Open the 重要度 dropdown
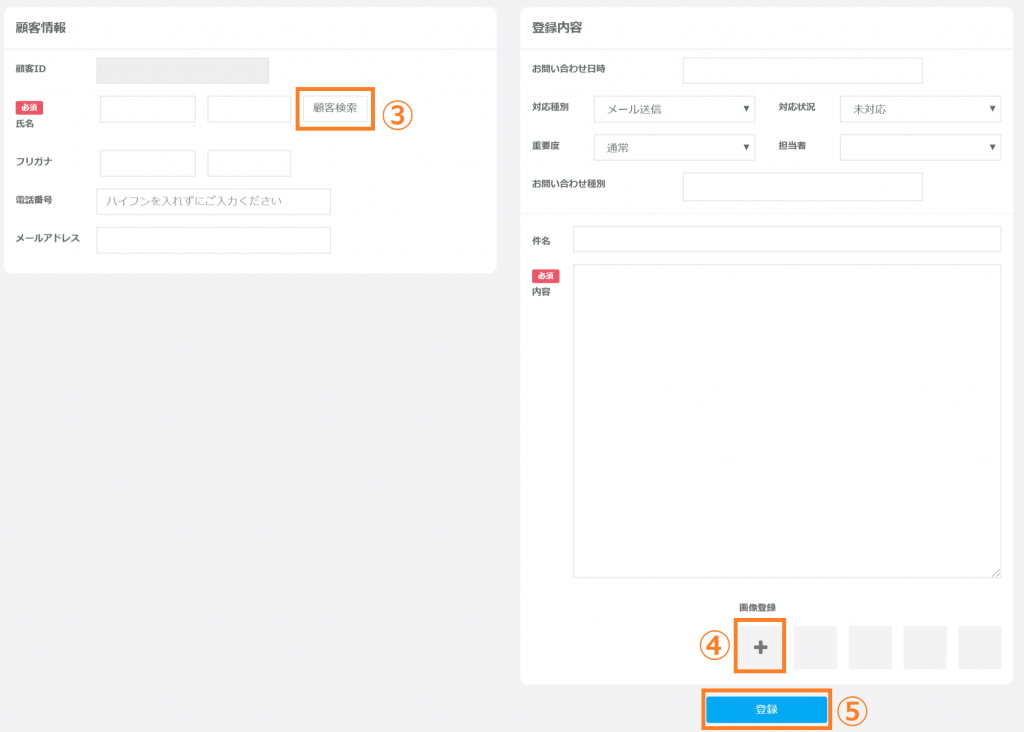This screenshot has height=732, width=1024. [x=674, y=148]
